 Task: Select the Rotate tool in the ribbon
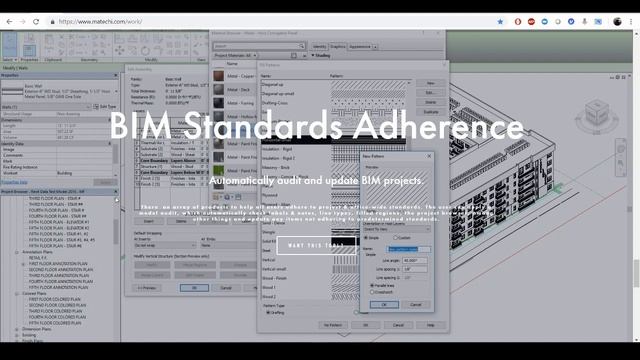pyautogui.click(x=145, y=51)
